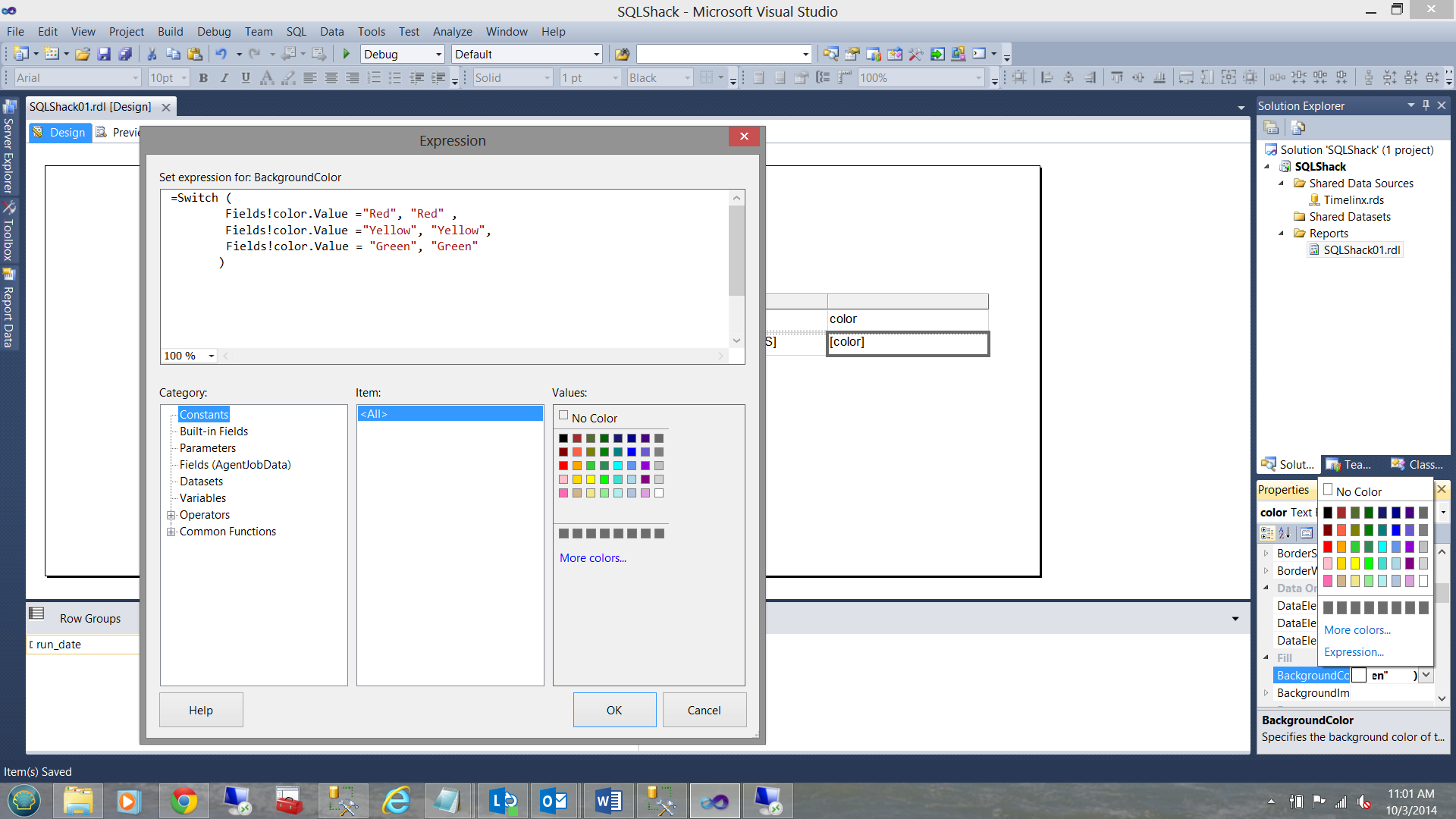Check No Color in Values list

pos(563,416)
